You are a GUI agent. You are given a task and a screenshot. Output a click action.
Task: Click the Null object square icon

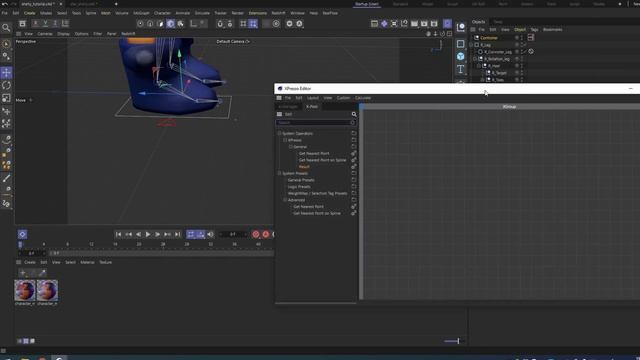pos(460,44)
